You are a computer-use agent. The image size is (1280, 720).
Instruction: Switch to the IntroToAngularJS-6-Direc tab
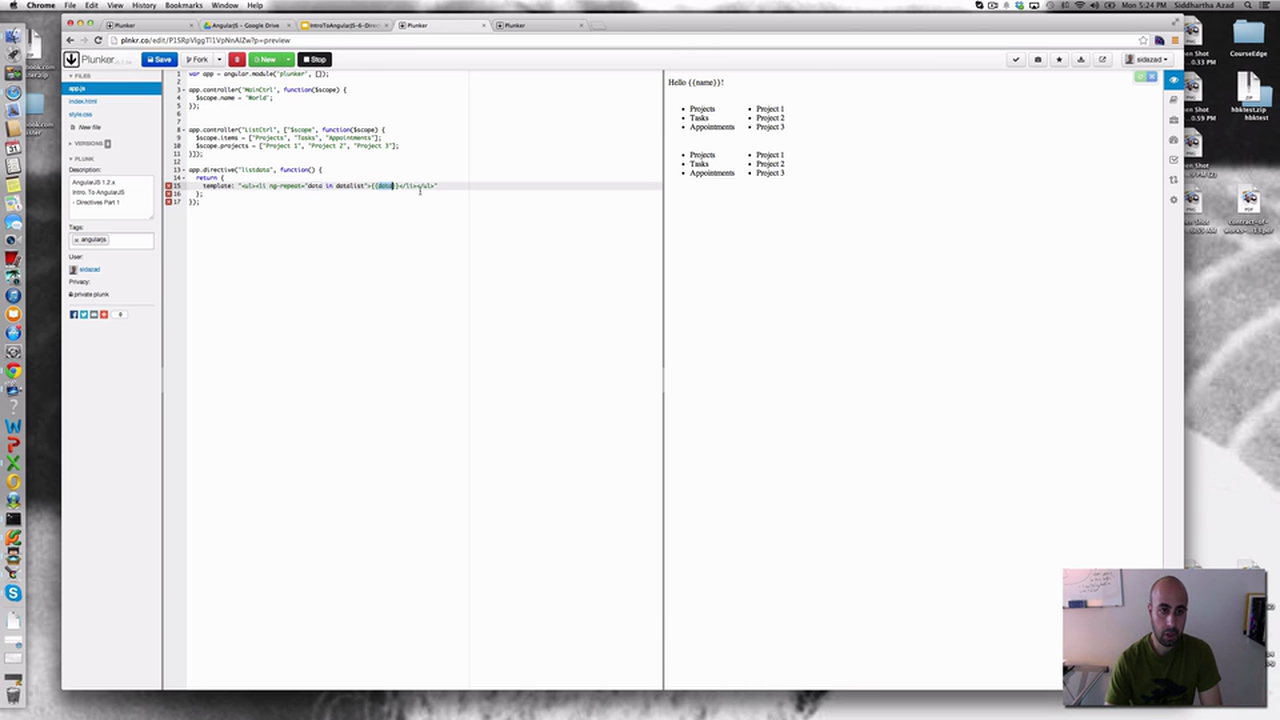[343, 25]
